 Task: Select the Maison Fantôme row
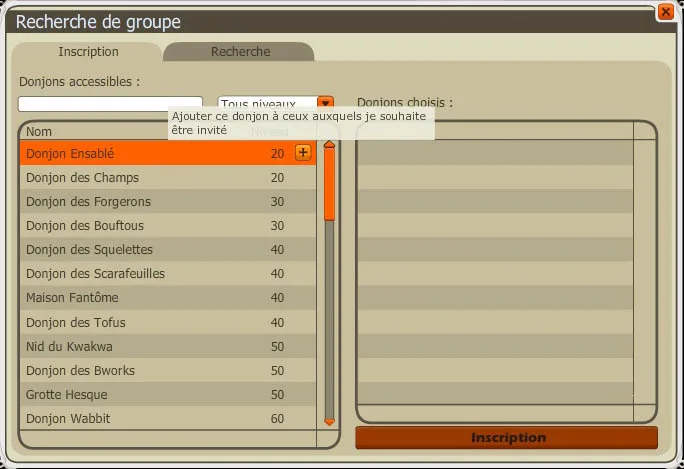[168, 298]
